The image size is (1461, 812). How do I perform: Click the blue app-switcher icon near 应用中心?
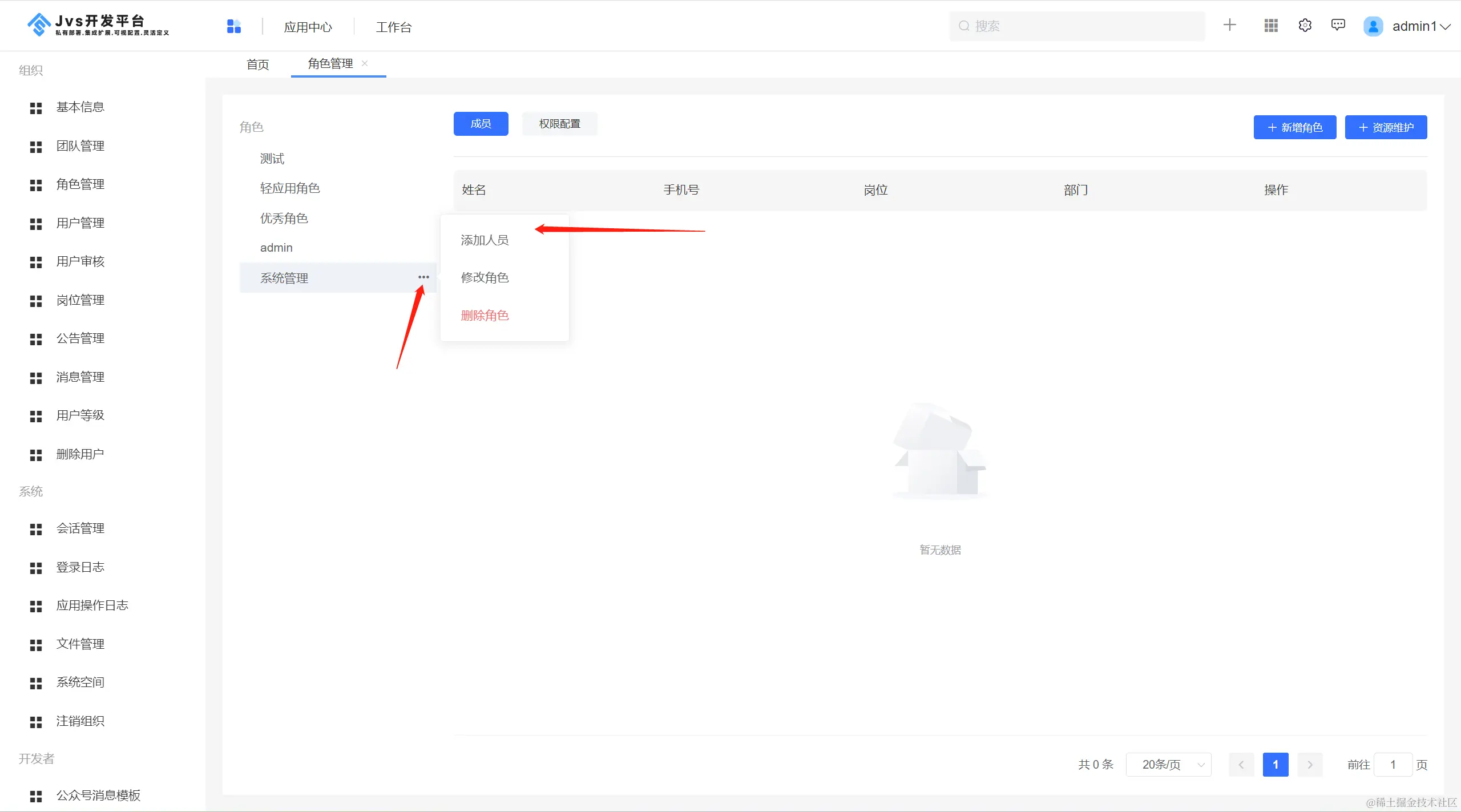point(234,26)
